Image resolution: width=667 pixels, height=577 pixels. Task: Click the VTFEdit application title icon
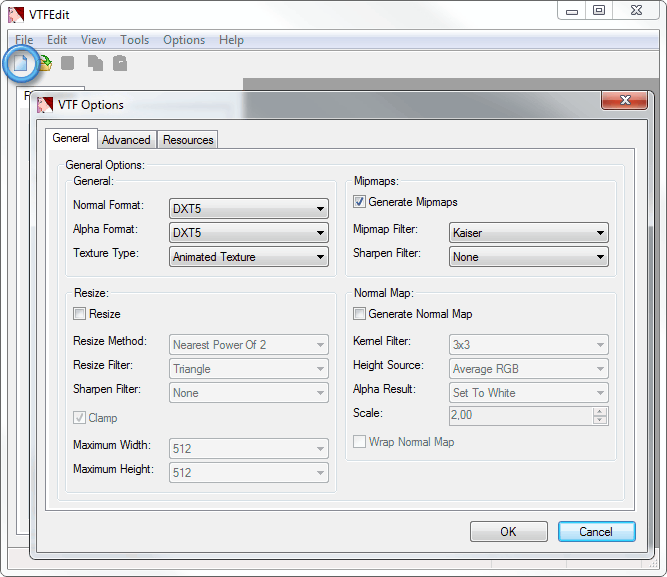pyautogui.click(x=16, y=15)
